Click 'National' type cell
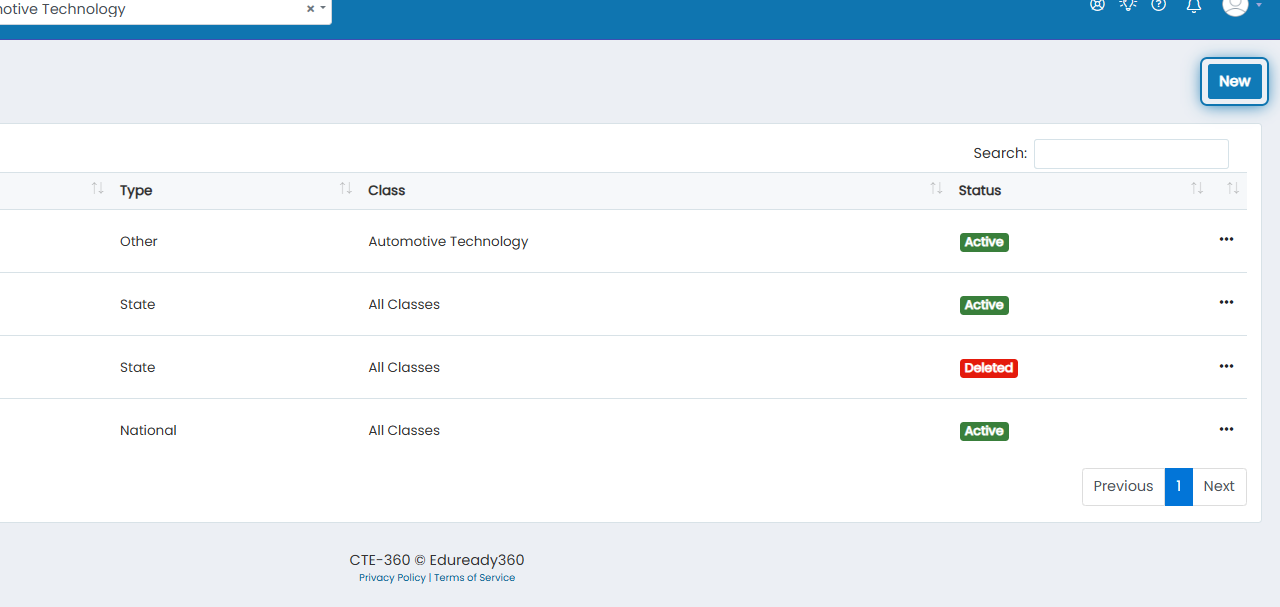This screenshot has width=1280, height=607. [148, 430]
